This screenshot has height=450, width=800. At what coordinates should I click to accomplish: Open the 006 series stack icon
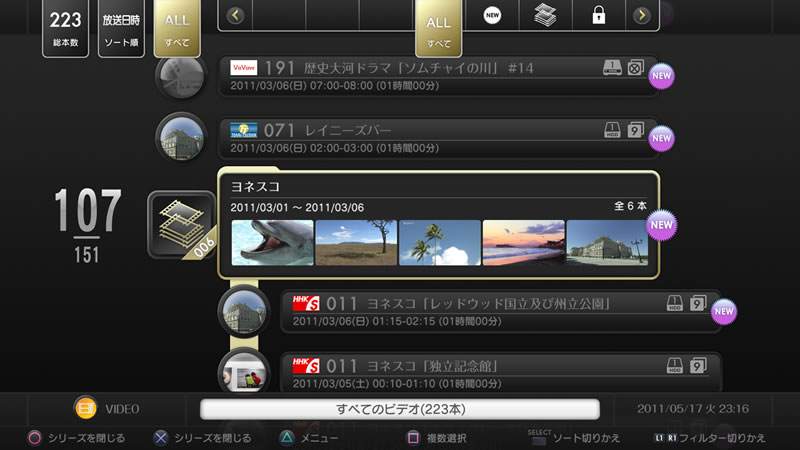(x=182, y=225)
